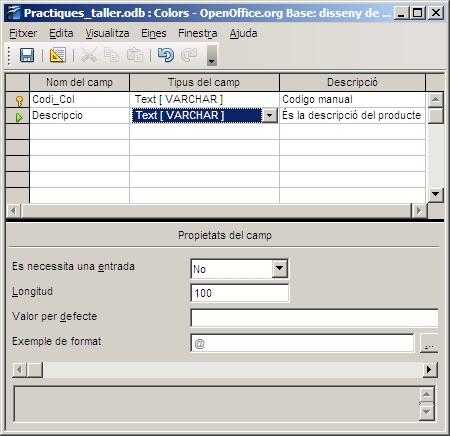Click the Cut scissors icon

point(89,55)
